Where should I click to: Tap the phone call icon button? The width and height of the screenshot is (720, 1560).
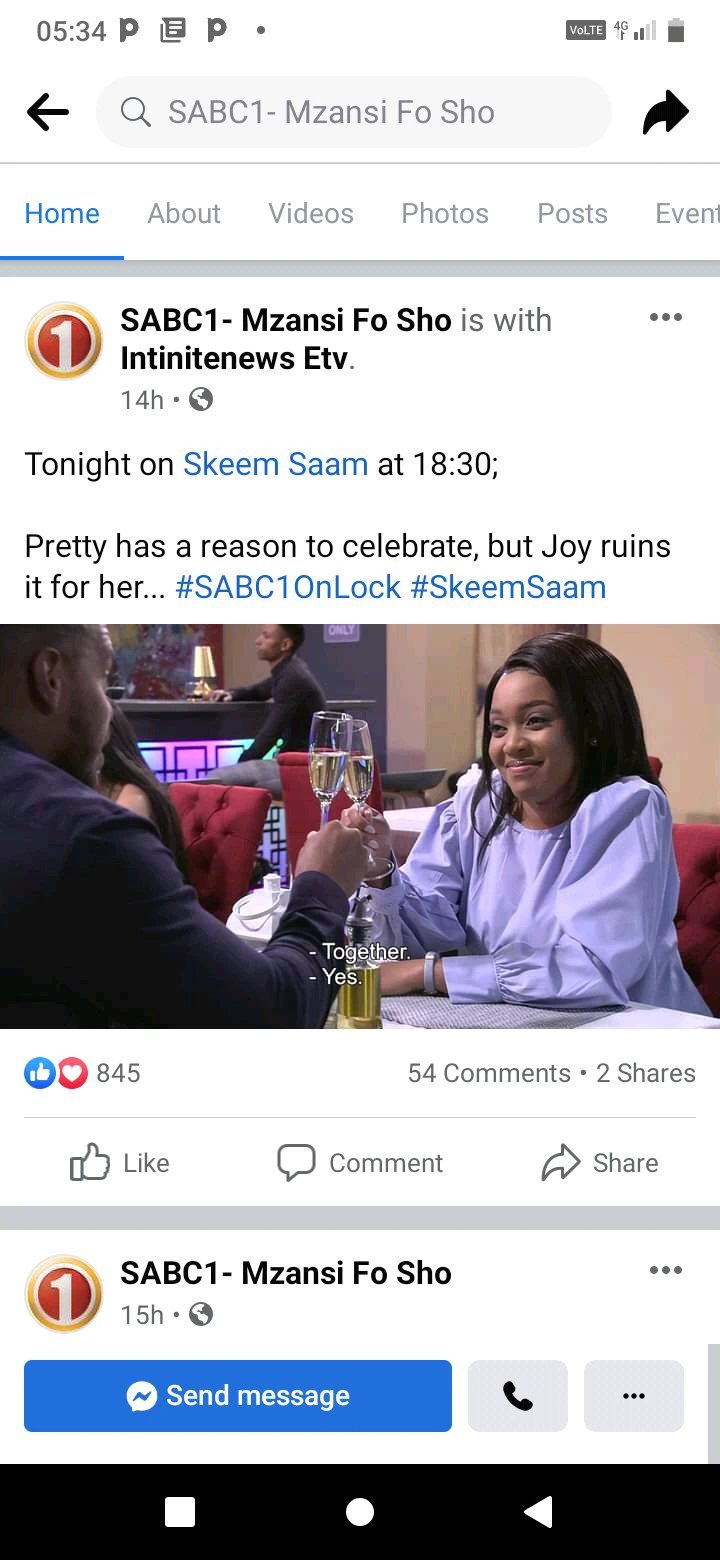click(x=518, y=1396)
